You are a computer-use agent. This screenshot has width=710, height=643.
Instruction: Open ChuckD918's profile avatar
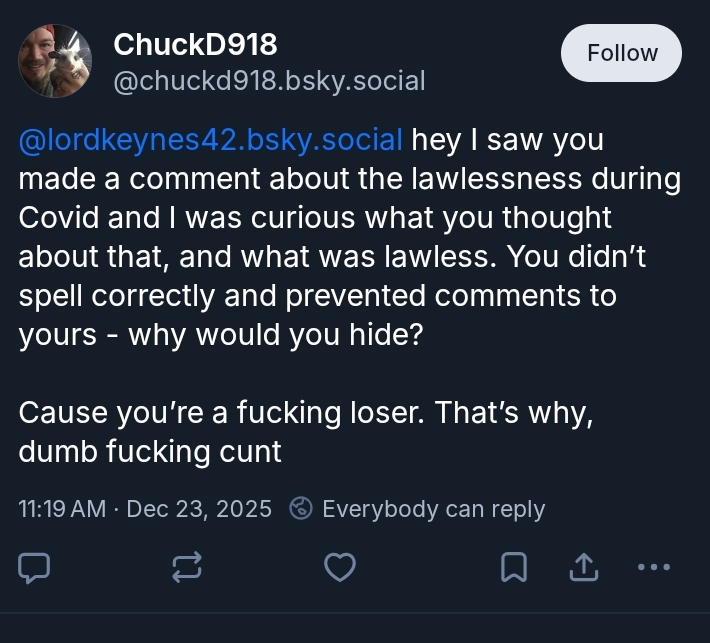(56, 61)
